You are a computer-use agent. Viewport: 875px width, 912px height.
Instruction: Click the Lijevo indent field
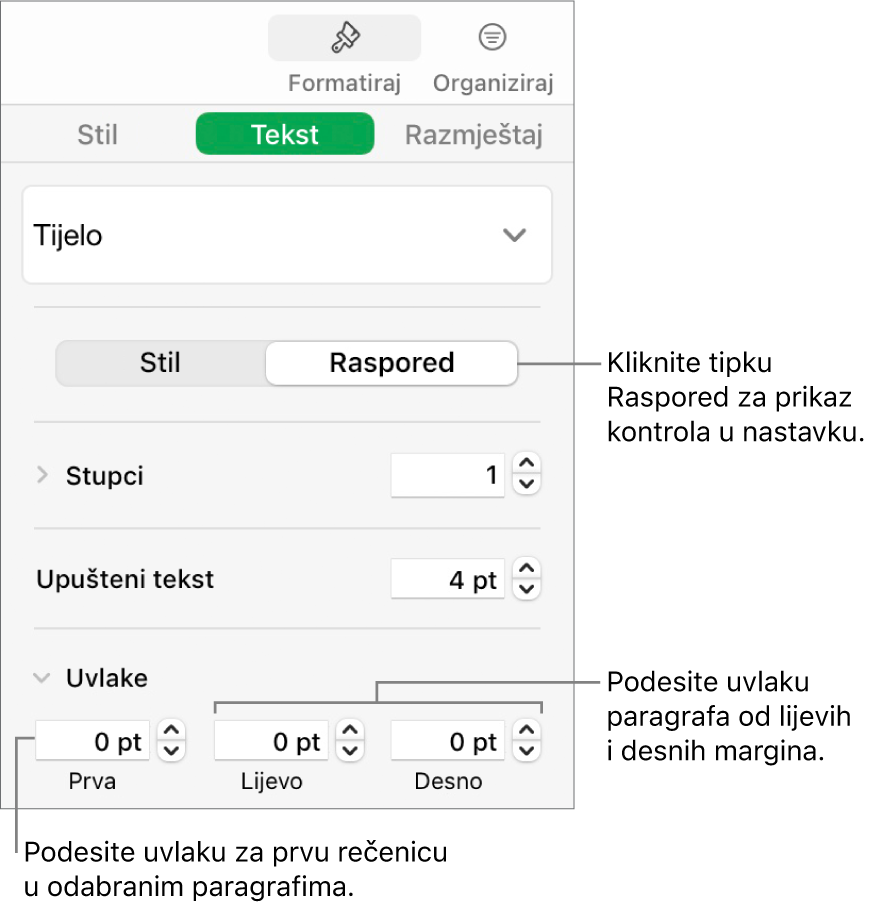pyautogui.click(x=271, y=742)
